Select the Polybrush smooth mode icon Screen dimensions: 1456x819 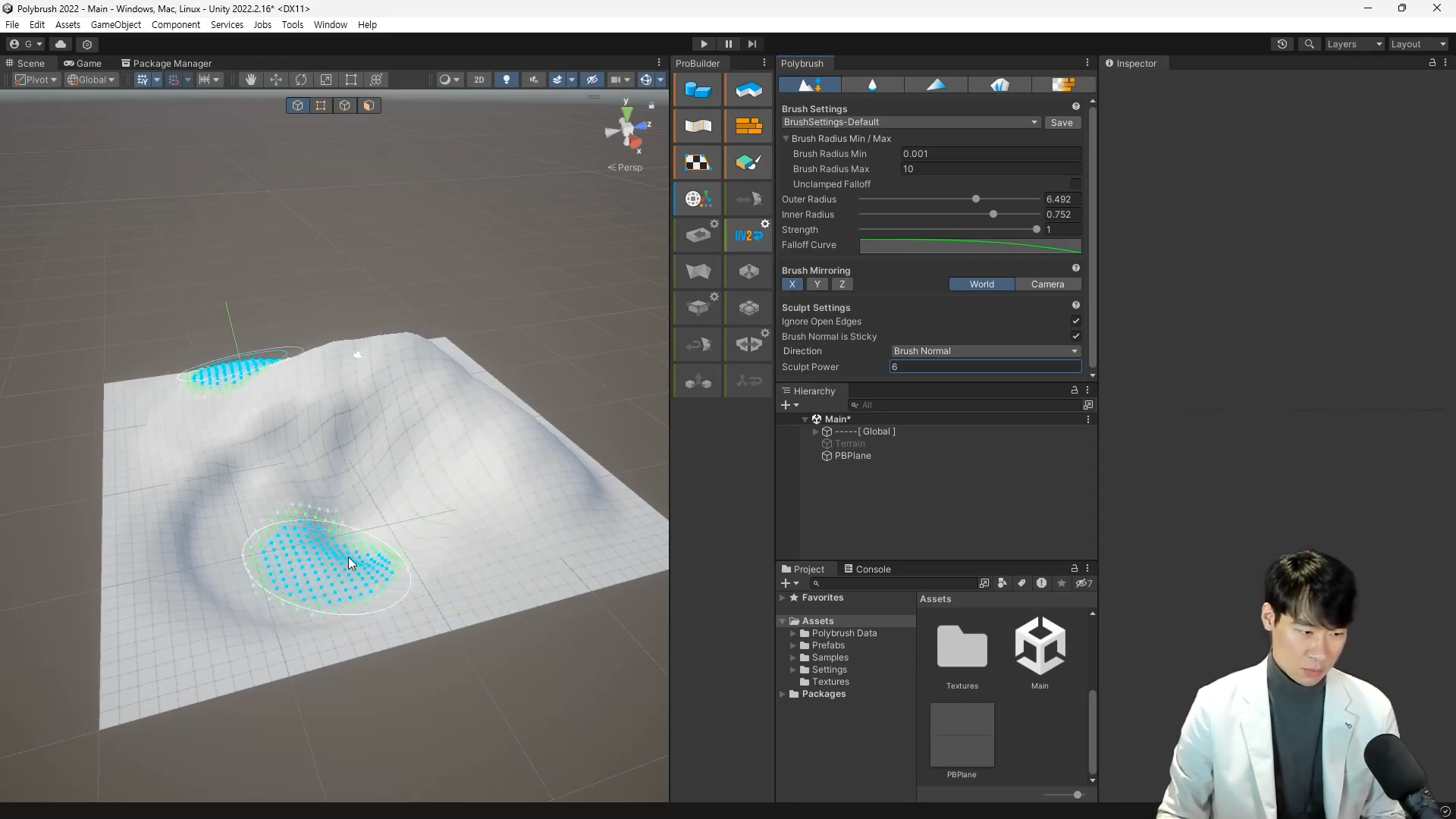tap(872, 85)
